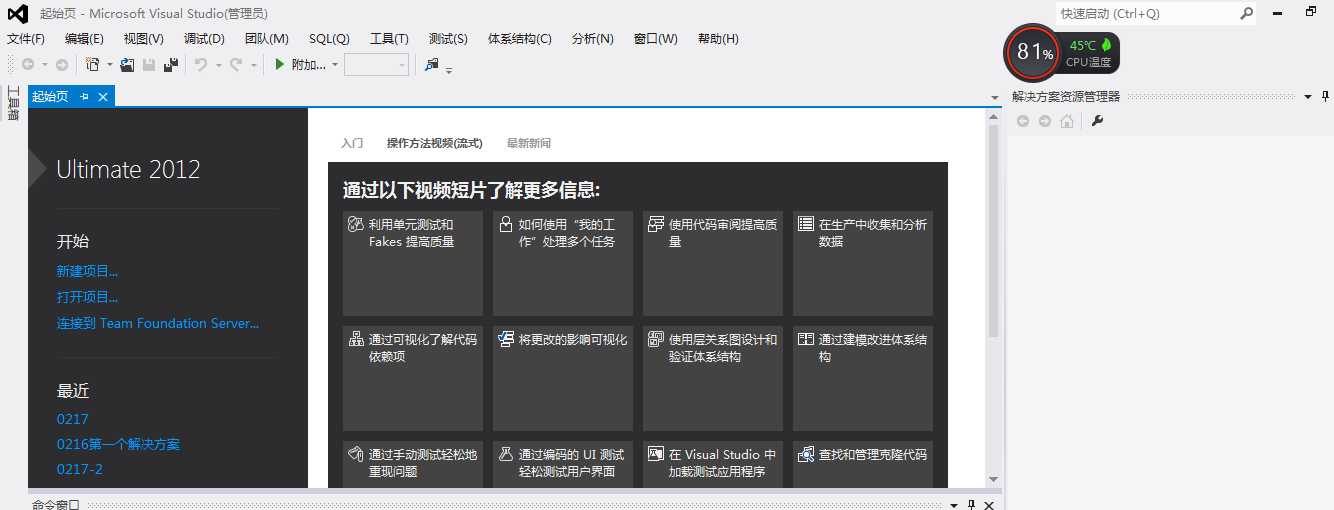
Task: Open recent project 0217
Action: pyautogui.click(x=73, y=419)
